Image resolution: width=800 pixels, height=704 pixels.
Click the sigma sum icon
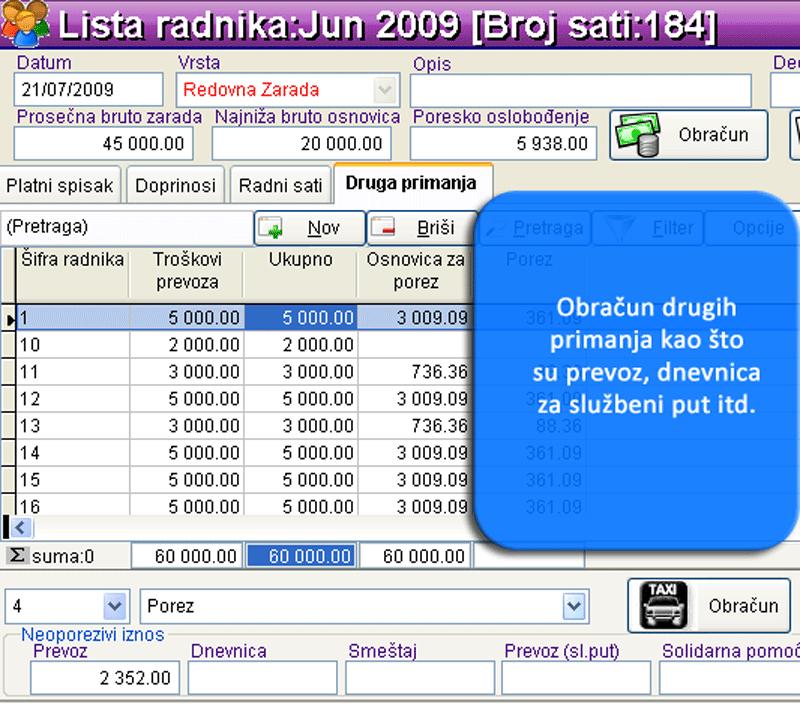[x=17, y=556]
